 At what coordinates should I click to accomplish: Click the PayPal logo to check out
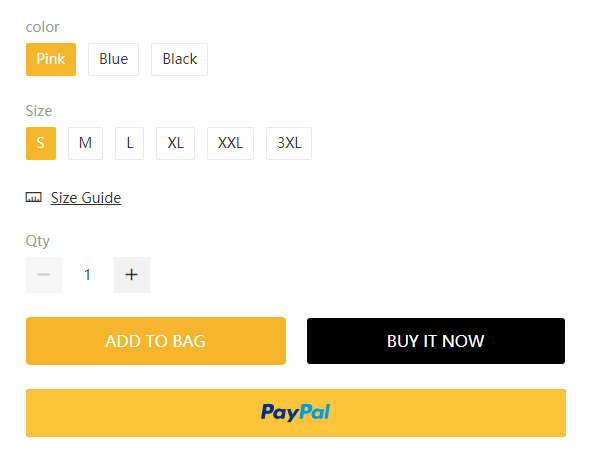coord(295,412)
